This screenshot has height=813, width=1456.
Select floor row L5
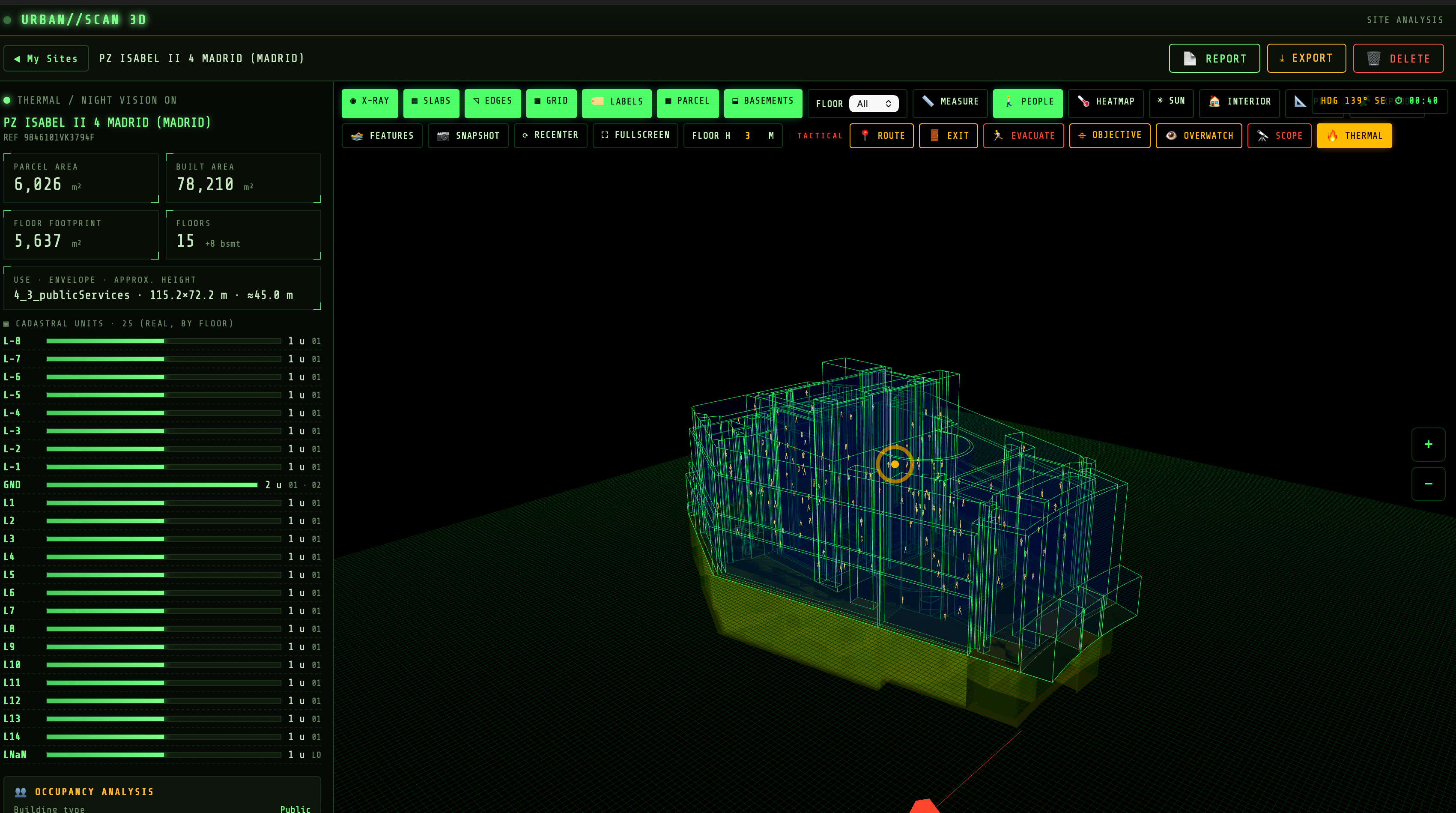(x=162, y=575)
